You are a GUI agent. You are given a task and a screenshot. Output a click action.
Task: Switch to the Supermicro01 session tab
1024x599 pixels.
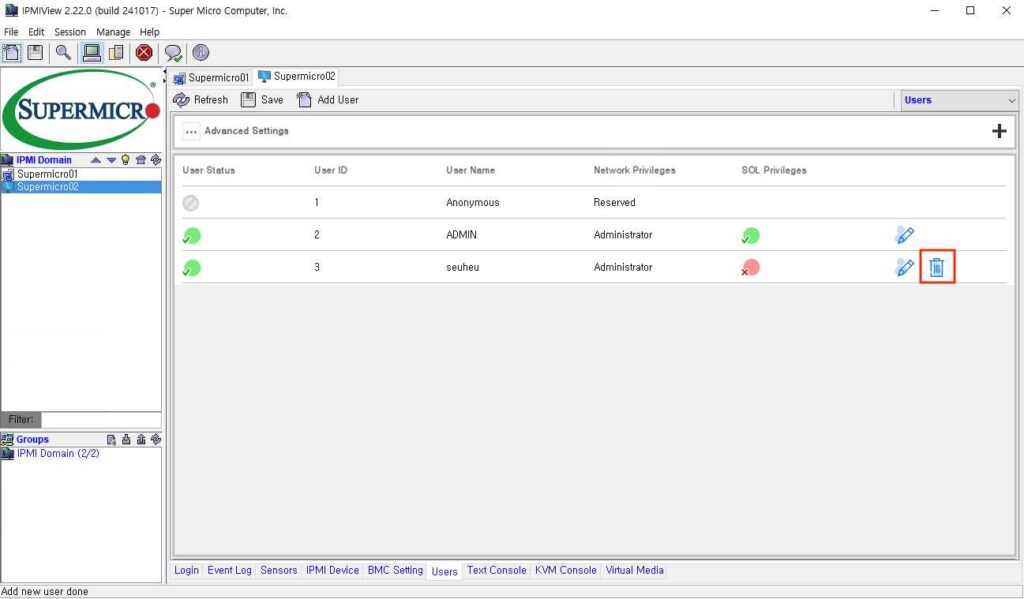point(211,78)
